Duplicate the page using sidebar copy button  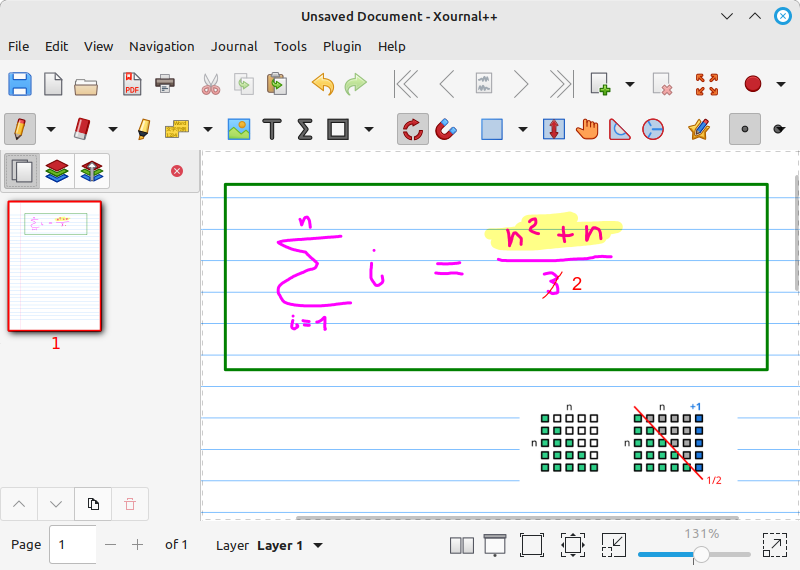coord(93,503)
